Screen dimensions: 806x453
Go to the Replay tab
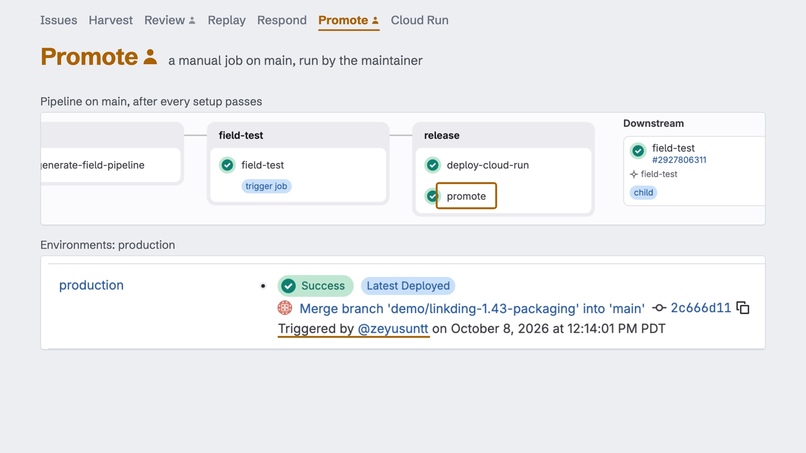click(x=227, y=20)
